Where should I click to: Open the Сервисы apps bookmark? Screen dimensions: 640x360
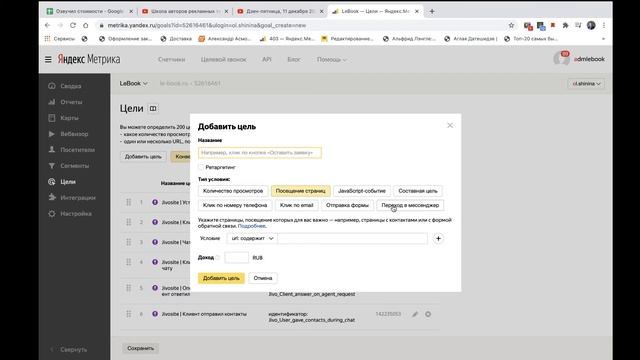point(60,39)
